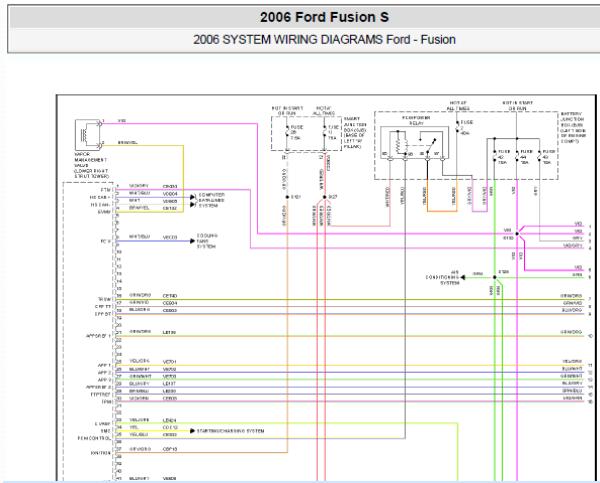Click the IGNITION pin label

click(101, 453)
